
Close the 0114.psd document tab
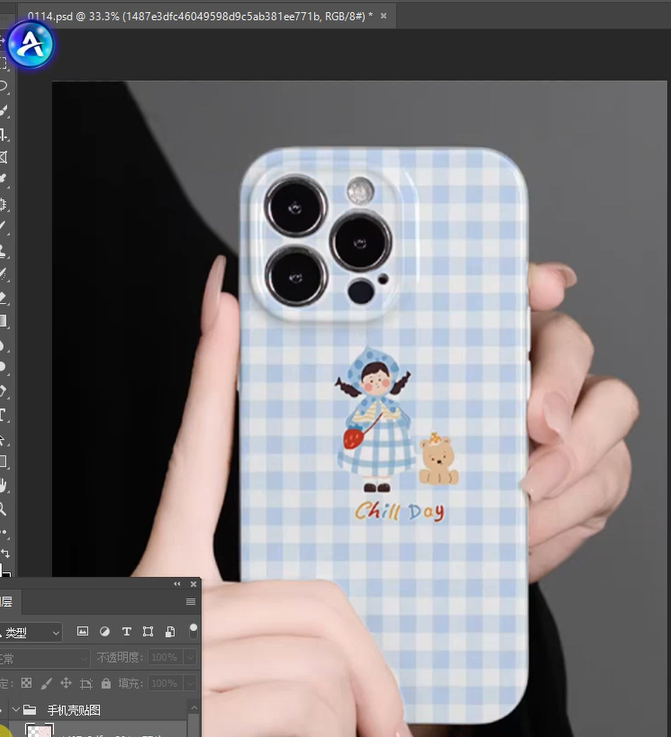tap(384, 17)
